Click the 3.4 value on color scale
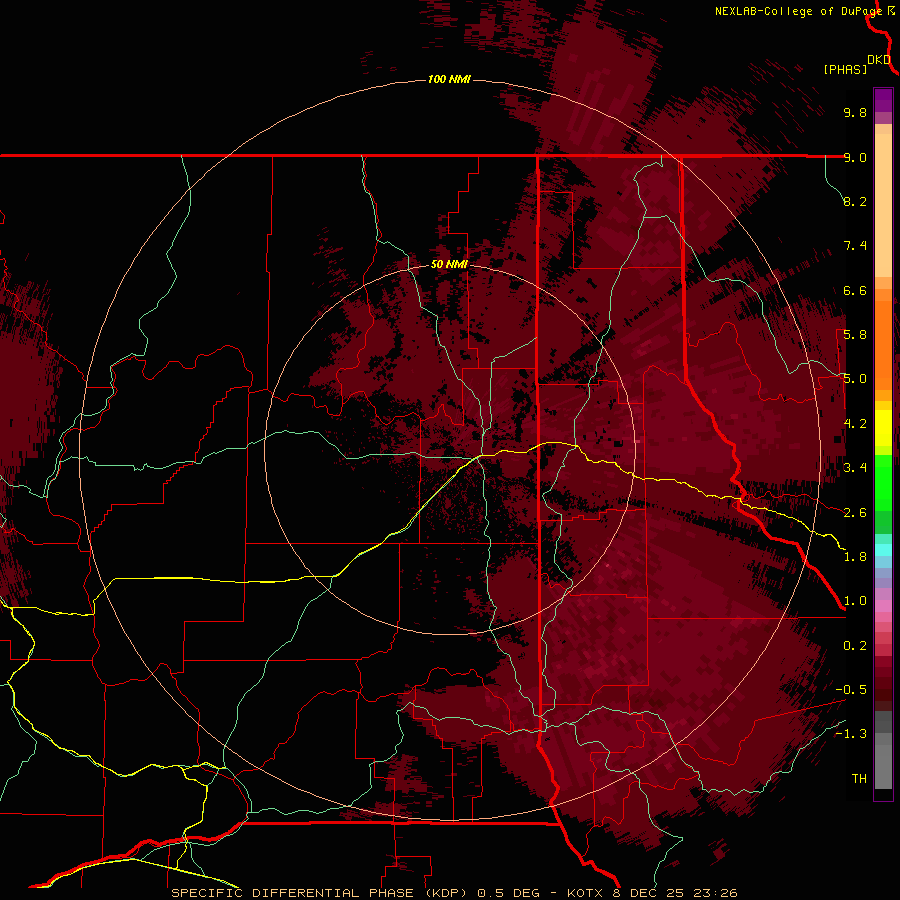 (855, 468)
